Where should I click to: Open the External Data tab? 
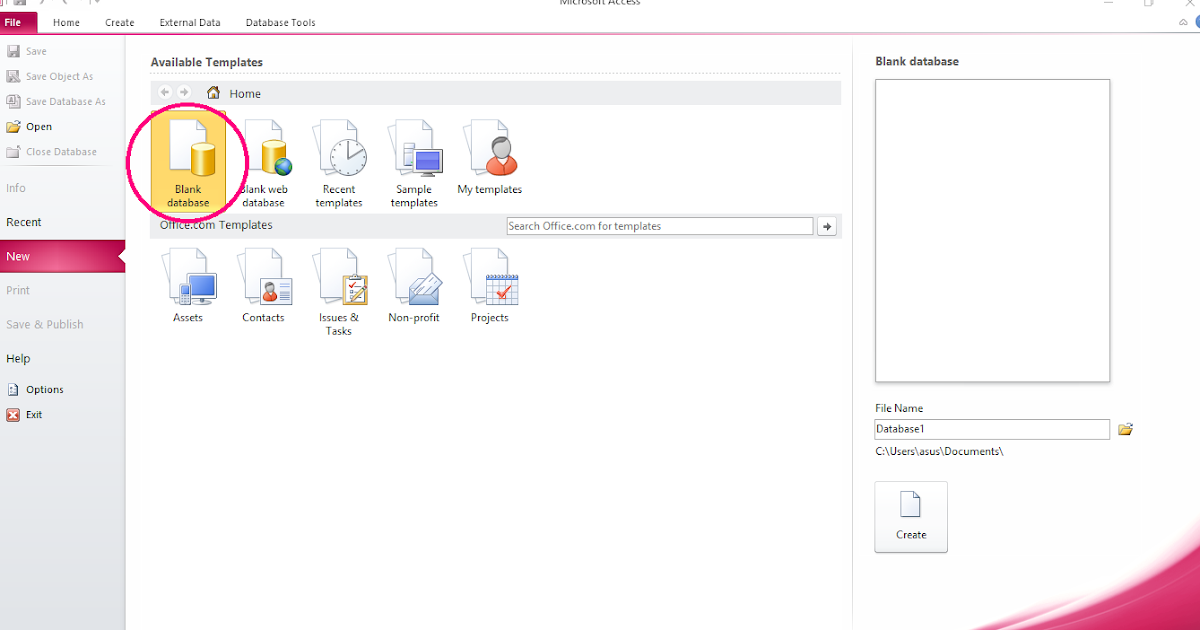[x=189, y=22]
